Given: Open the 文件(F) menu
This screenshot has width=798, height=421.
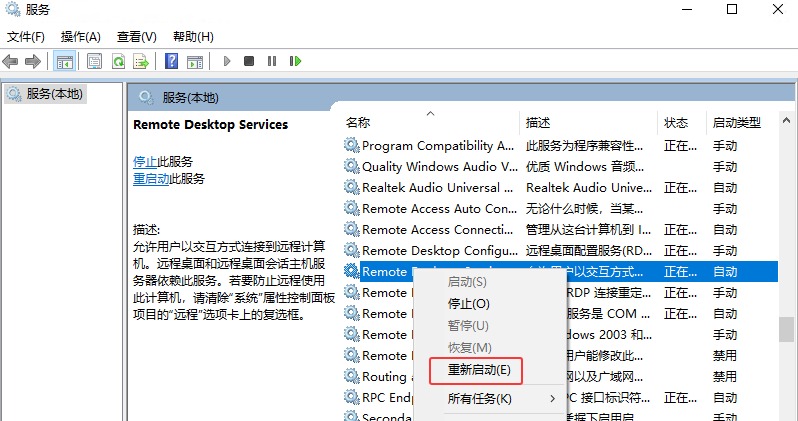Looking at the screenshot, I should [x=26, y=37].
